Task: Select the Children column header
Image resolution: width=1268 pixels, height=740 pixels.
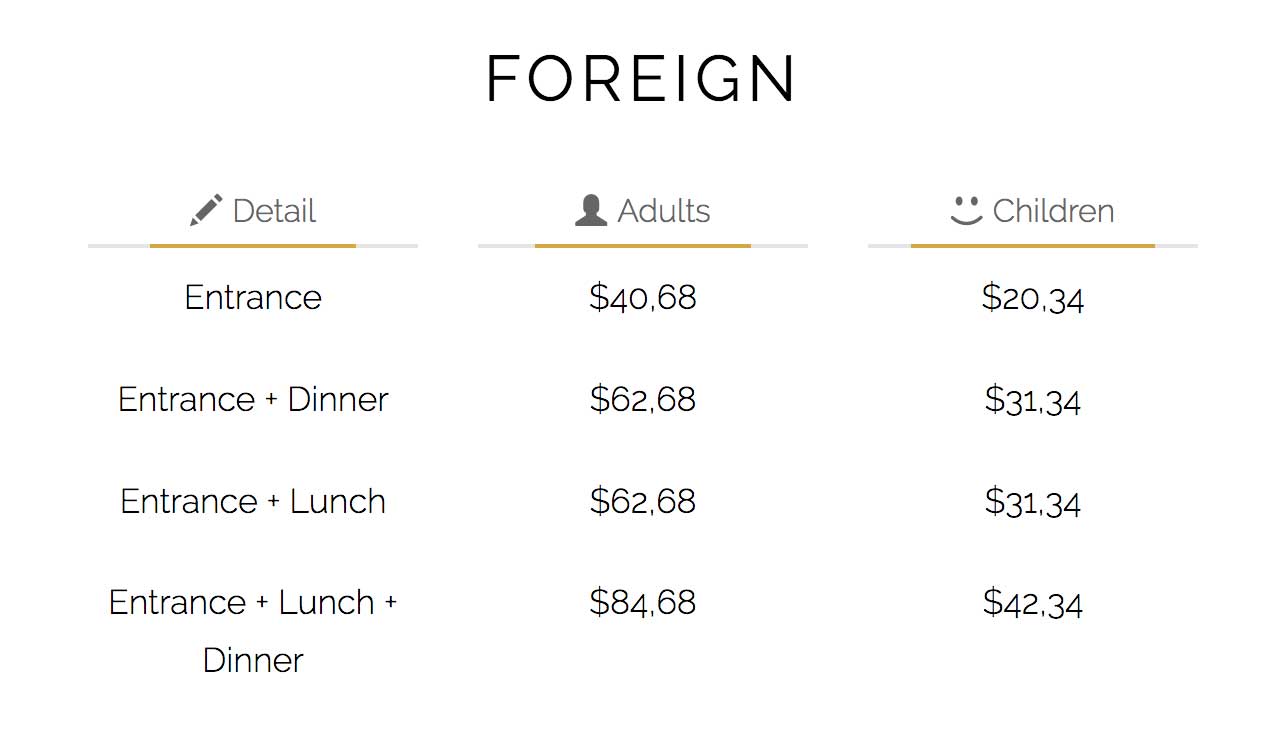Action: coord(1033,211)
